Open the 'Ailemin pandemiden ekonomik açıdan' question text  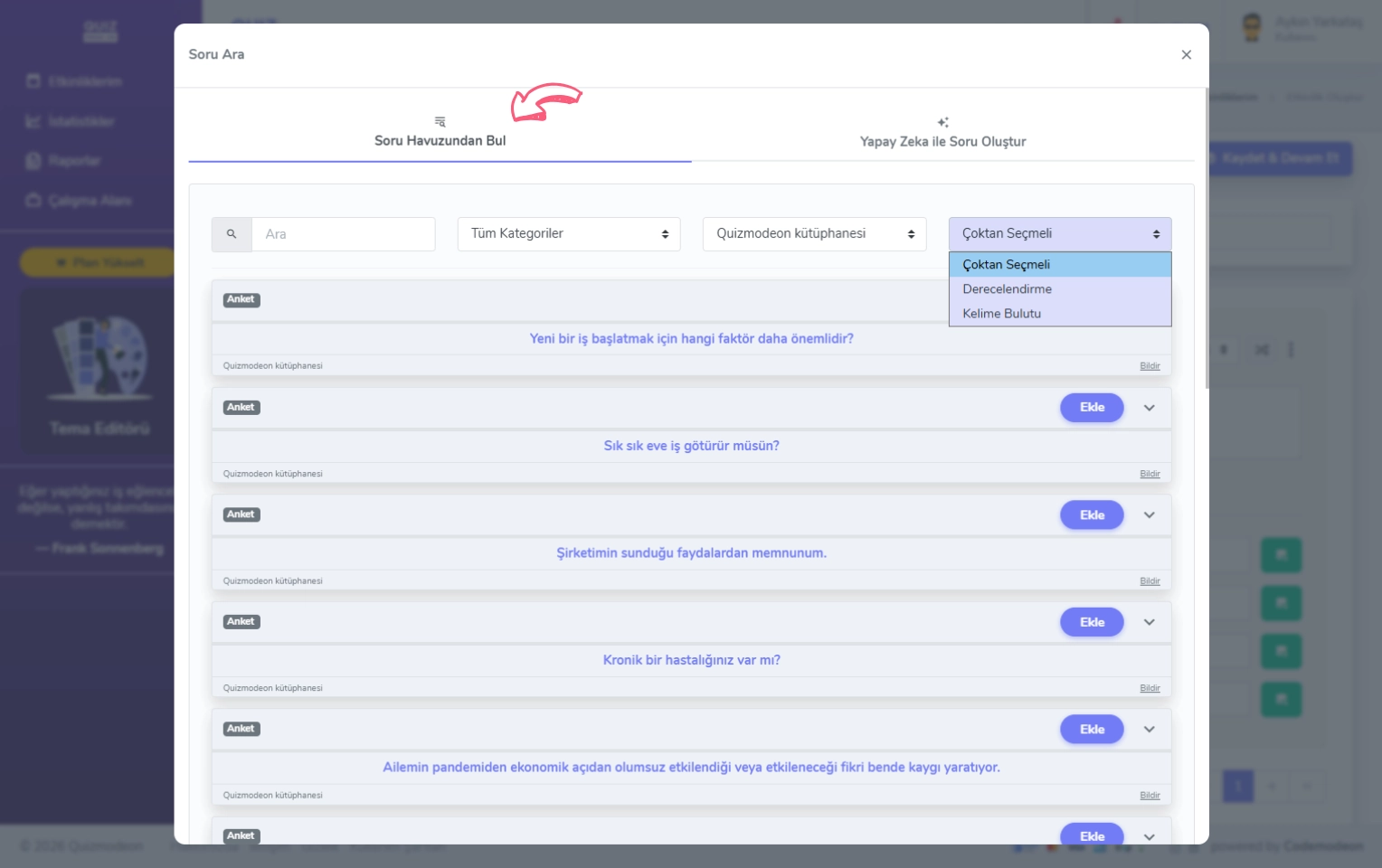(691, 768)
